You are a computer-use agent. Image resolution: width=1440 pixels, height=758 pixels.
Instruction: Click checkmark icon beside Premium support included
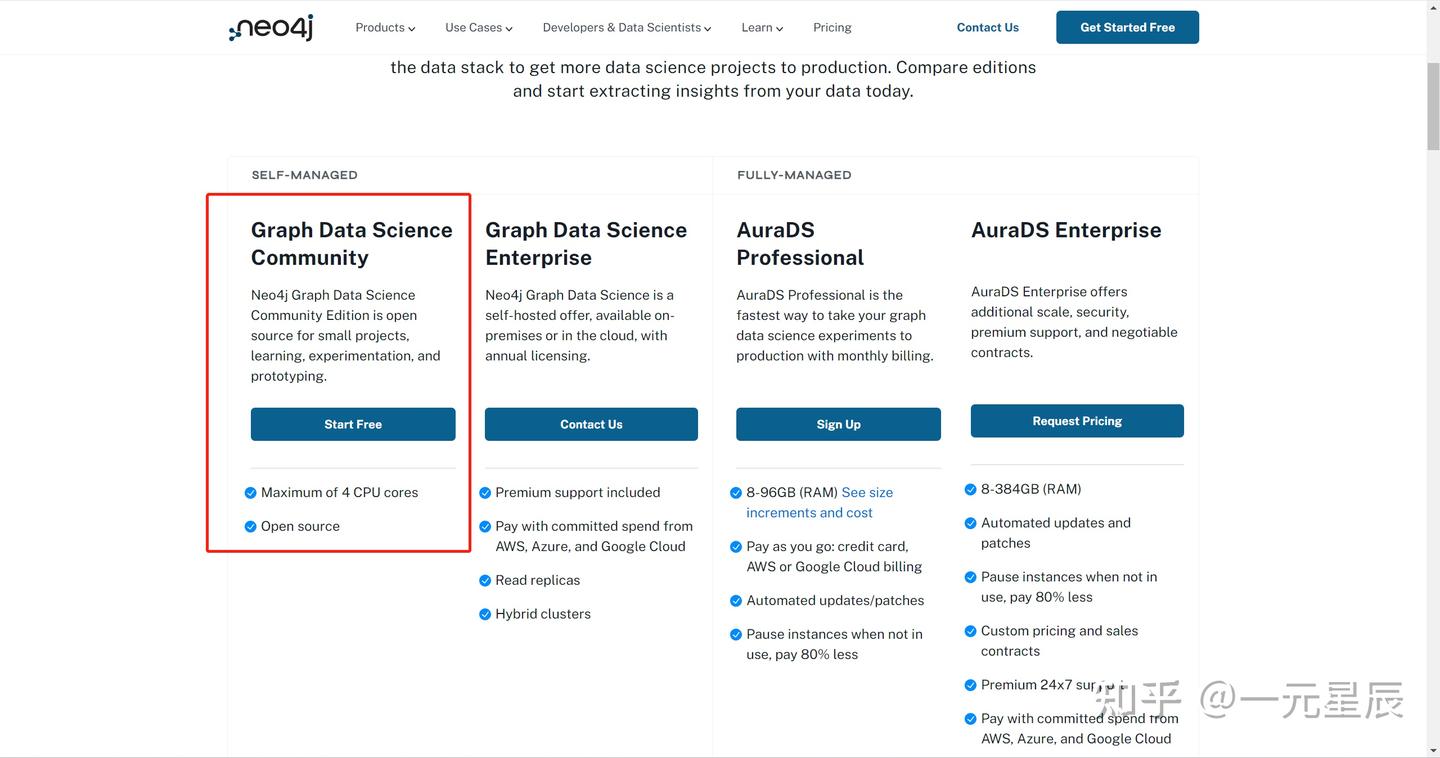[x=485, y=492]
